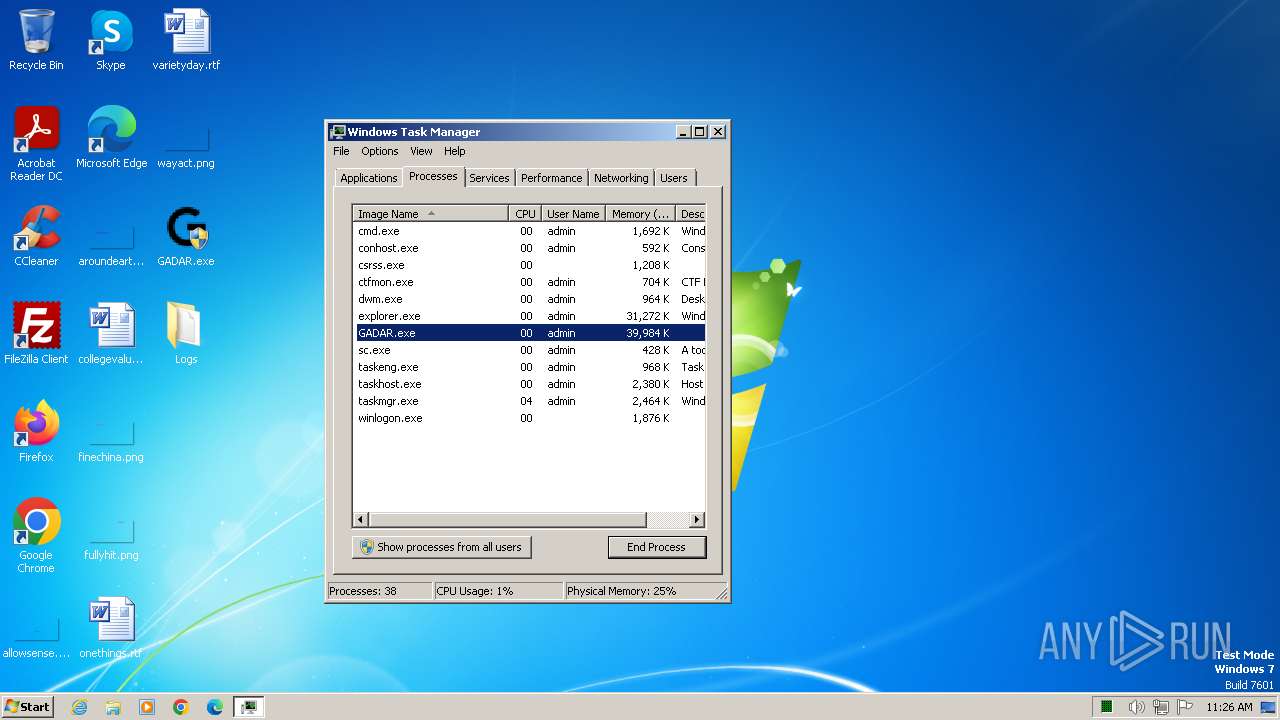The width and height of the screenshot is (1280, 720).
Task: Click the Edge icon in the taskbar
Action: pos(215,707)
